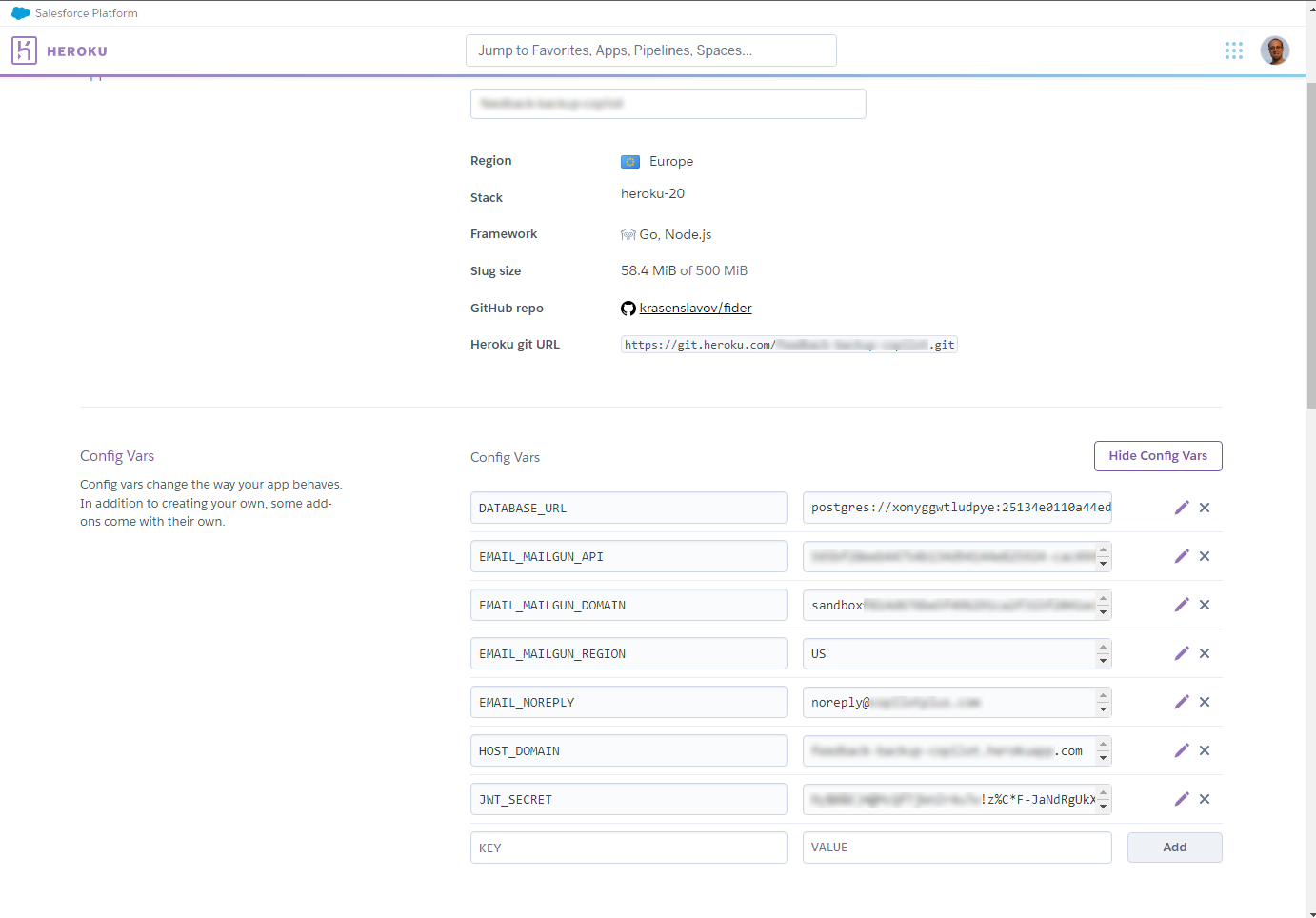The image size is (1316, 918).
Task: Open the krasenslavov/fider GitHub repo link
Action: click(695, 308)
